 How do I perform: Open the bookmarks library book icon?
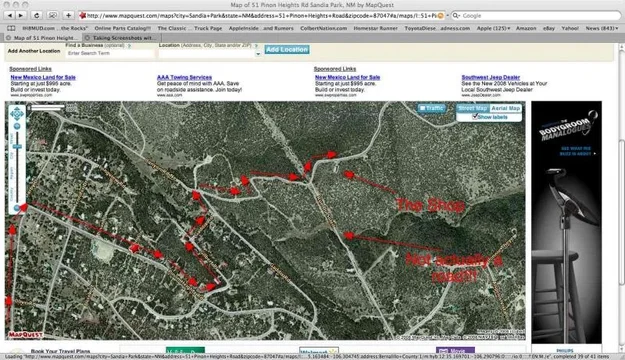click(12, 28)
